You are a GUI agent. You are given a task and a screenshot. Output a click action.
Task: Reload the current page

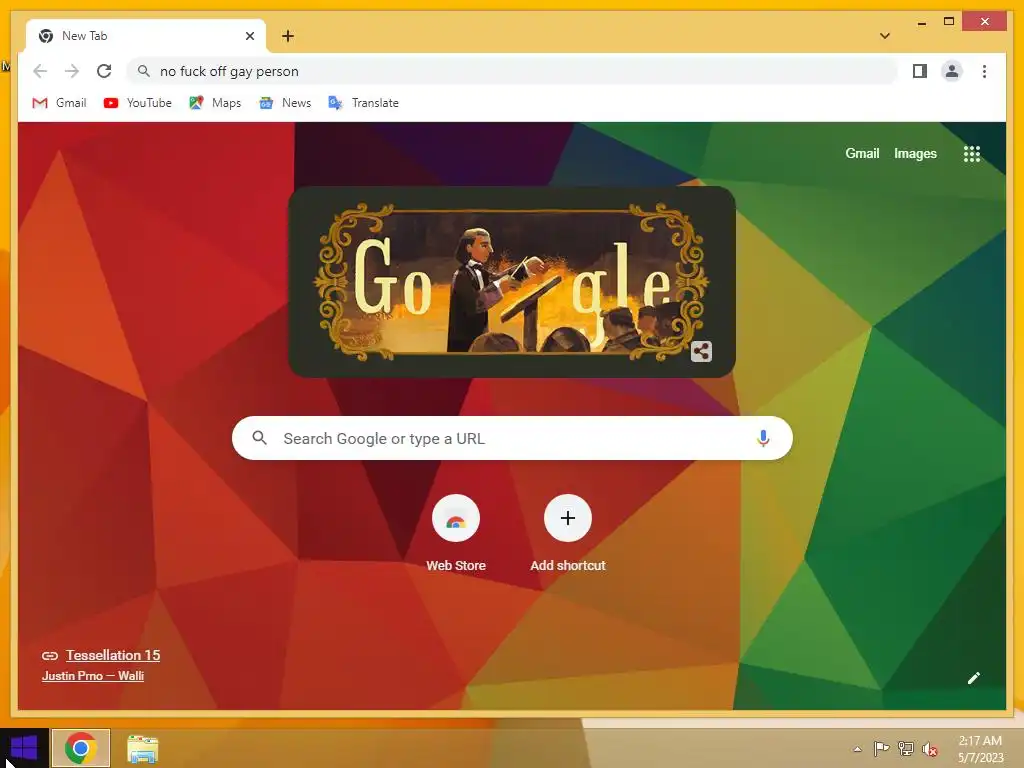coord(104,71)
